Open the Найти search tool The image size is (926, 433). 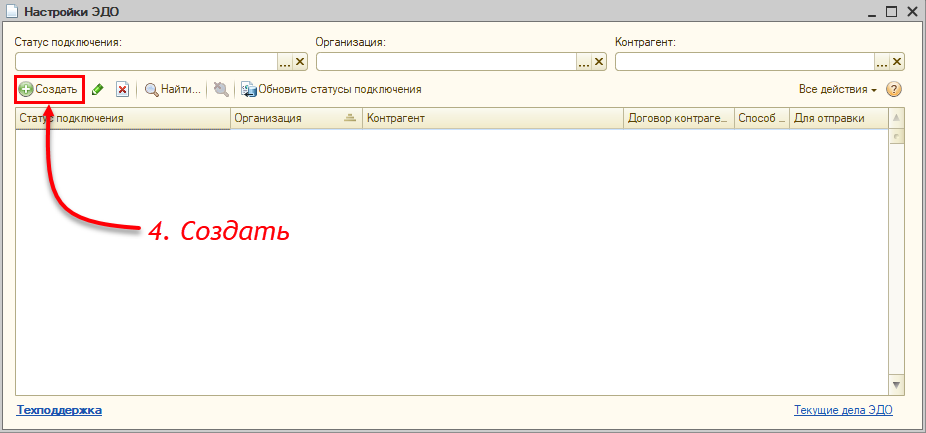click(x=173, y=90)
